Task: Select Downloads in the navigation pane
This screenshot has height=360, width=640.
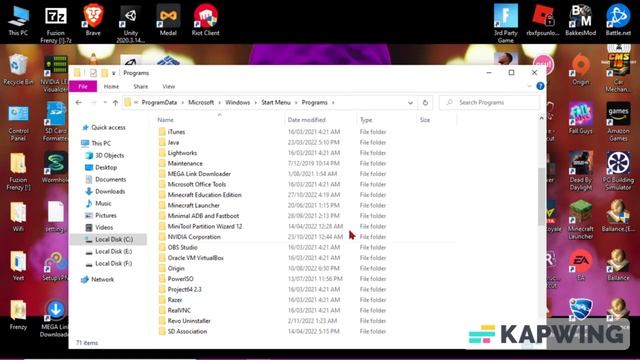Action: [110, 191]
